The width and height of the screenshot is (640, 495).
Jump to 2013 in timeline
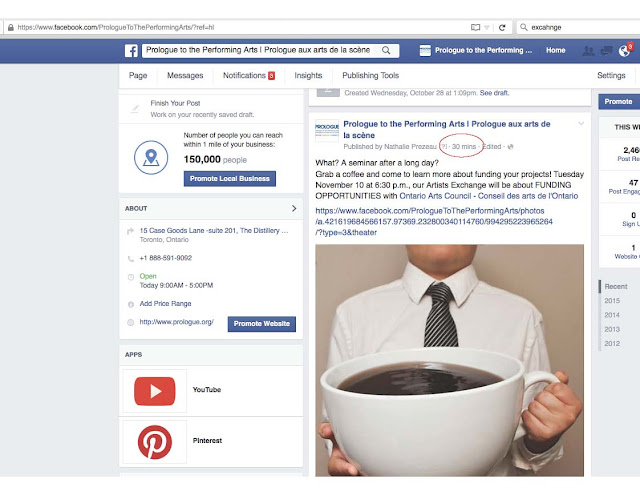click(612, 329)
